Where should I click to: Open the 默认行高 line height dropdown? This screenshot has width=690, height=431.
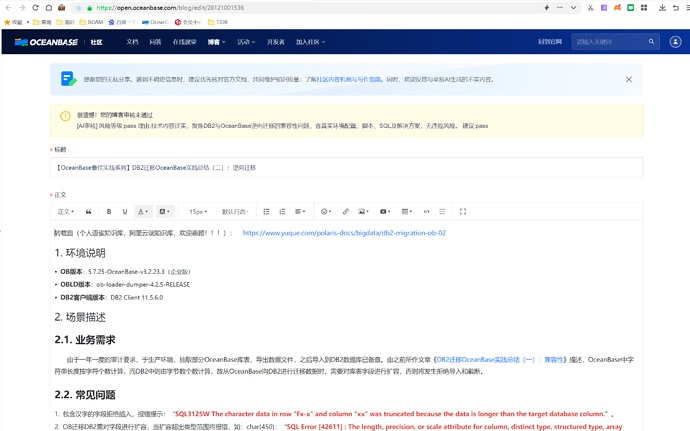[x=235, y=212]
